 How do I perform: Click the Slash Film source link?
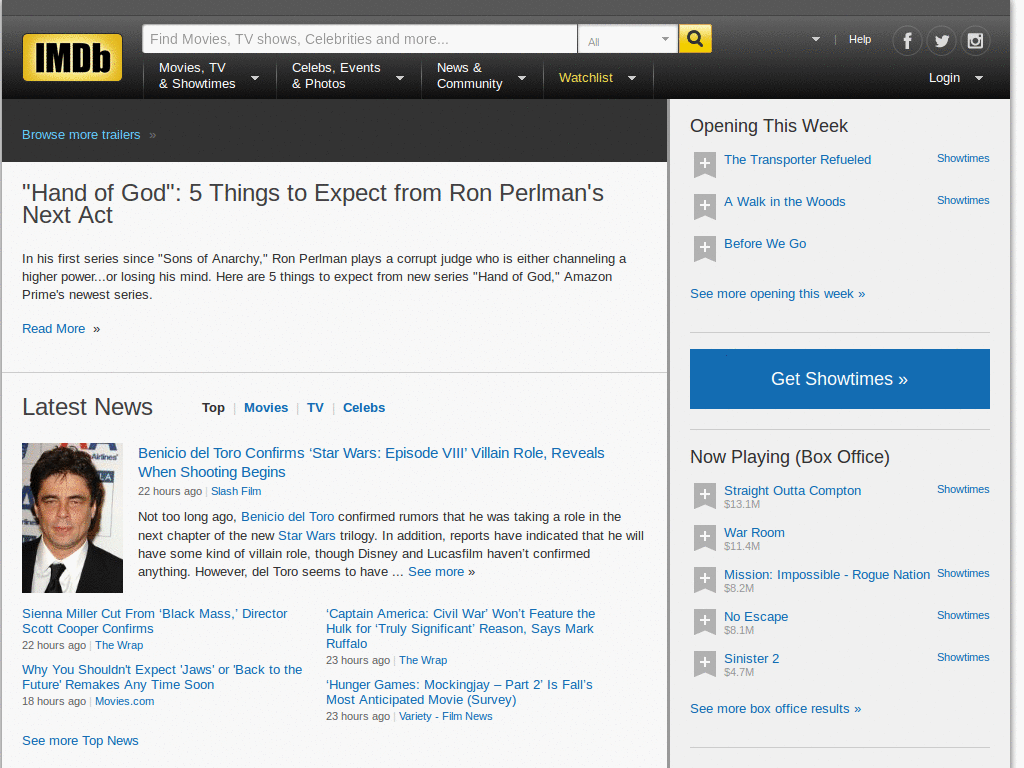click(x=236, y=491)
